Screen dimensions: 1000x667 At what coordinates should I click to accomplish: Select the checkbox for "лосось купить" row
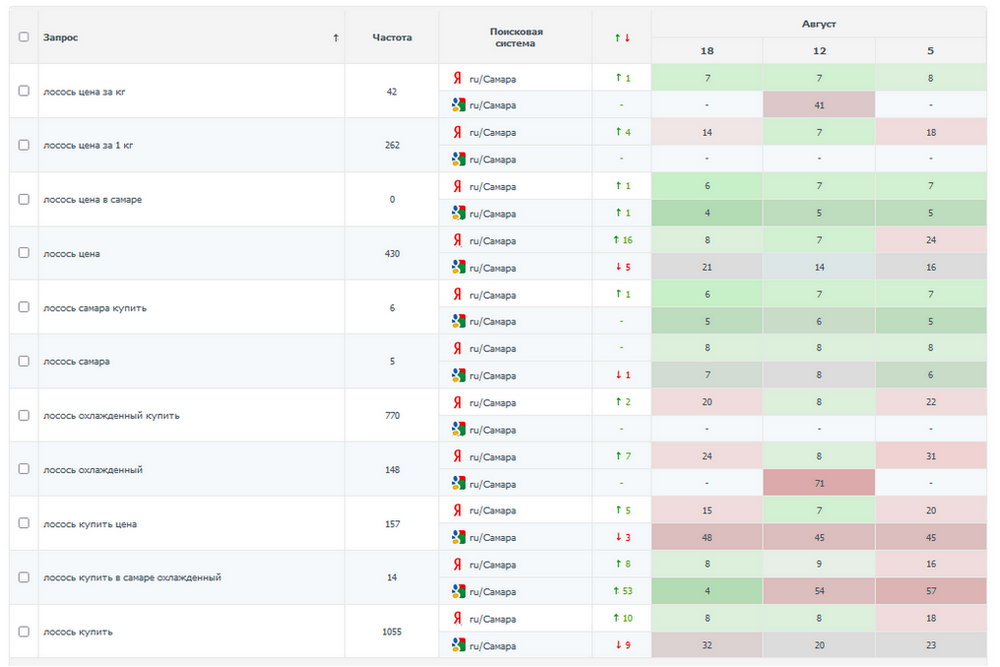pos(24,632)
